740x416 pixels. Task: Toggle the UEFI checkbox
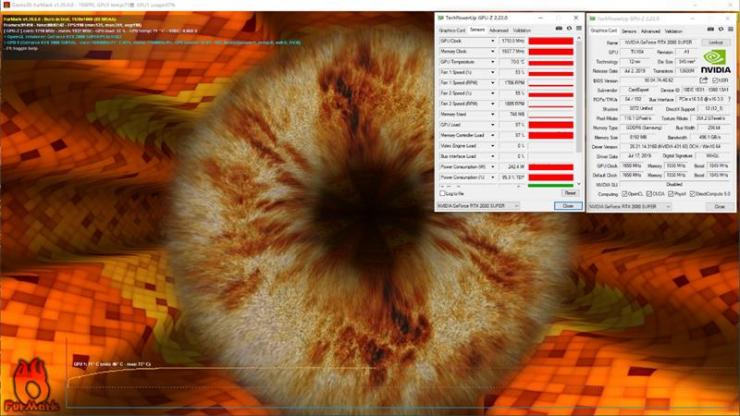(715, 81)
